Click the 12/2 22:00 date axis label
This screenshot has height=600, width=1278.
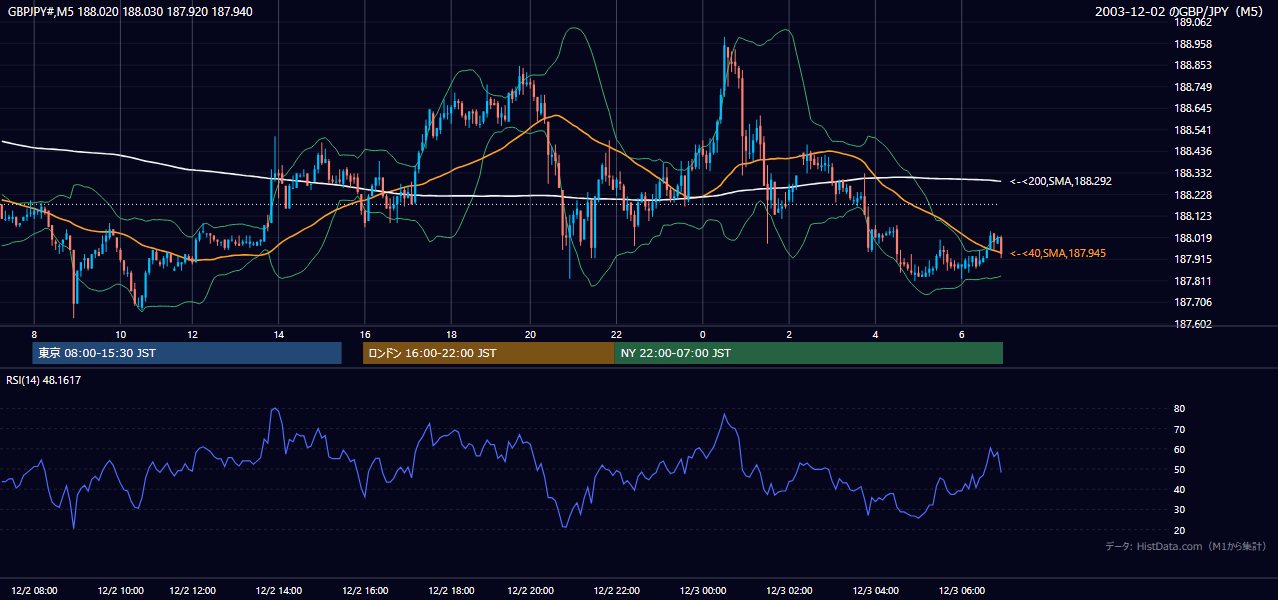[617, 591]
